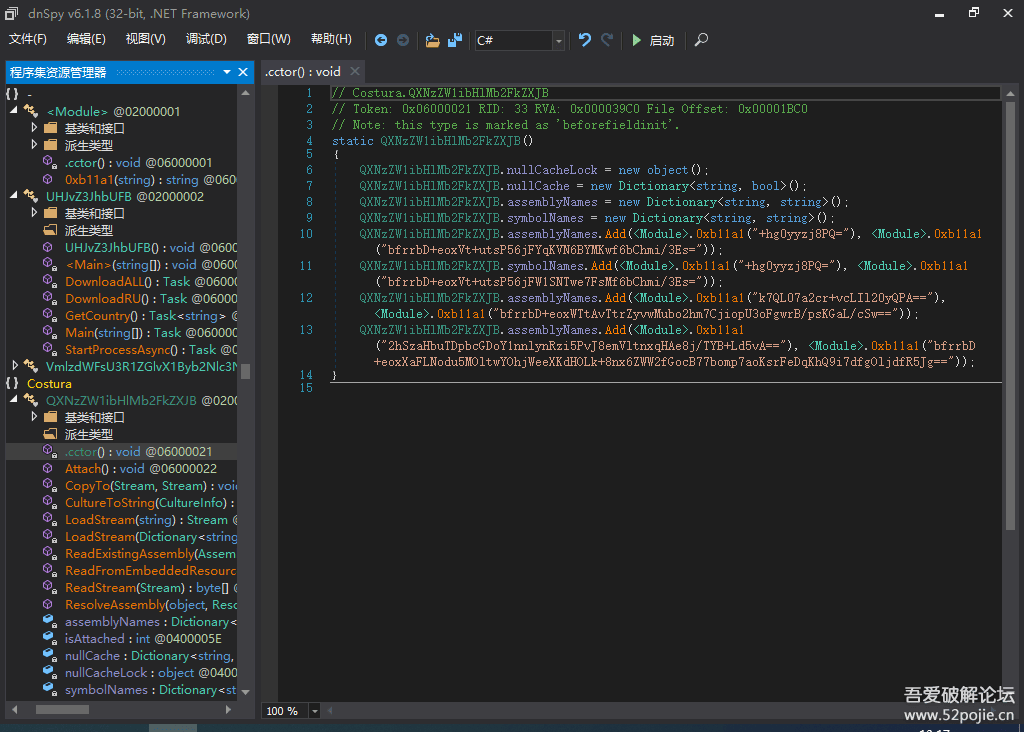Open the 文件(F) file menu
1024x732 pixels.
28,39
